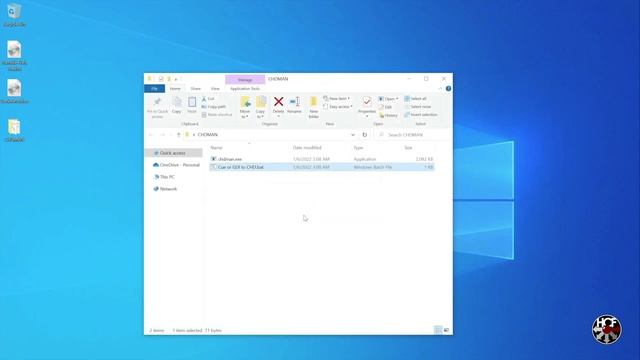Click Select all in the Select group

415,99
